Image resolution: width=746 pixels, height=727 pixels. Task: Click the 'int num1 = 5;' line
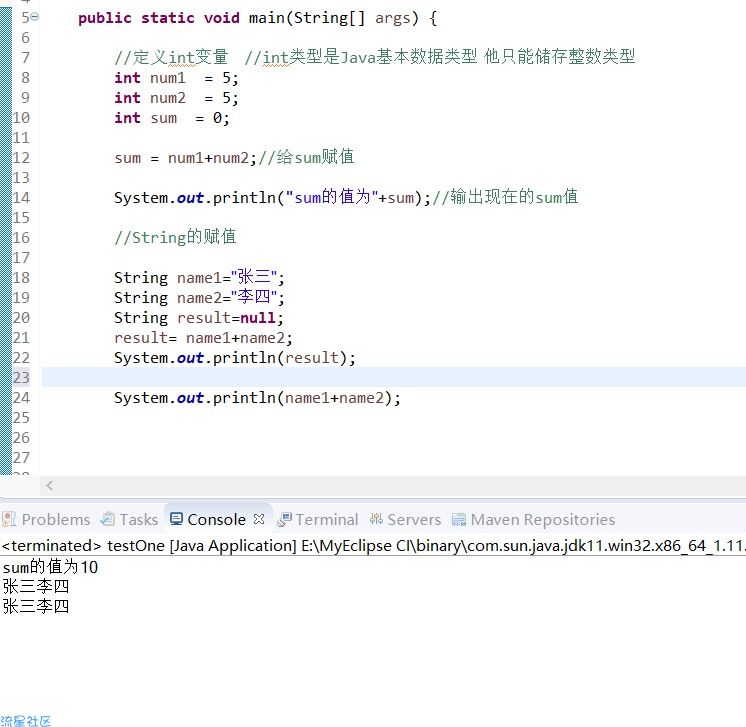click(x=176, y=78)
